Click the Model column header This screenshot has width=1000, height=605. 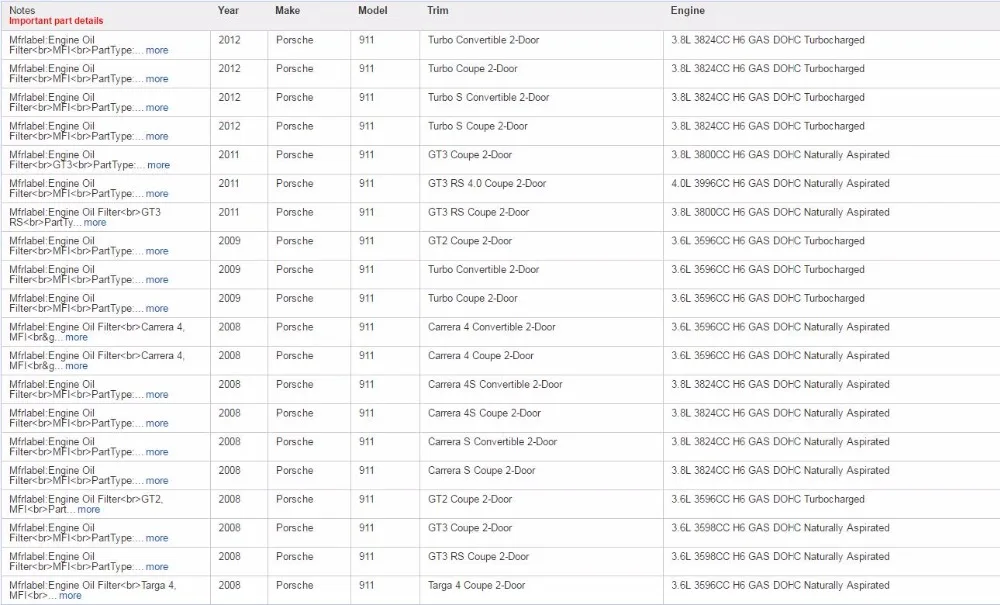(372, 10)
